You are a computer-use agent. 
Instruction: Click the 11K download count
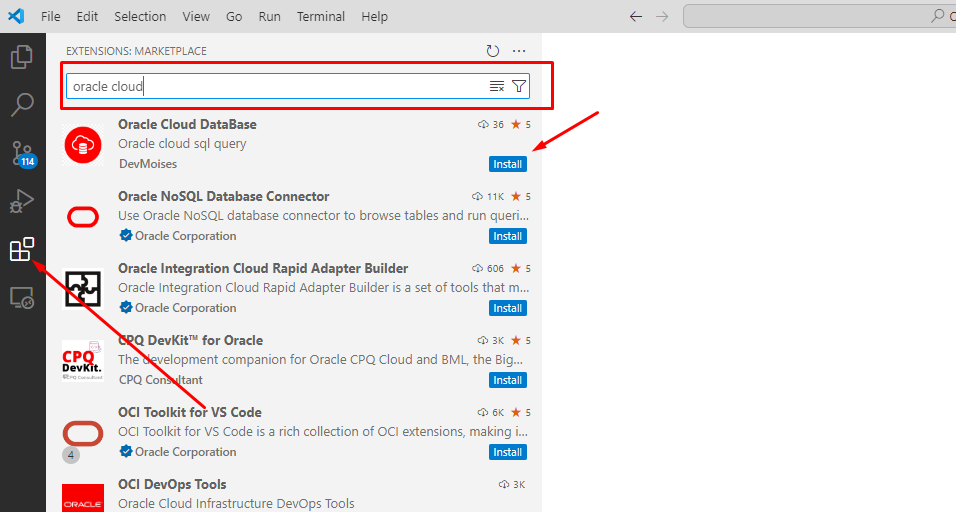click(x=488, y=196)
